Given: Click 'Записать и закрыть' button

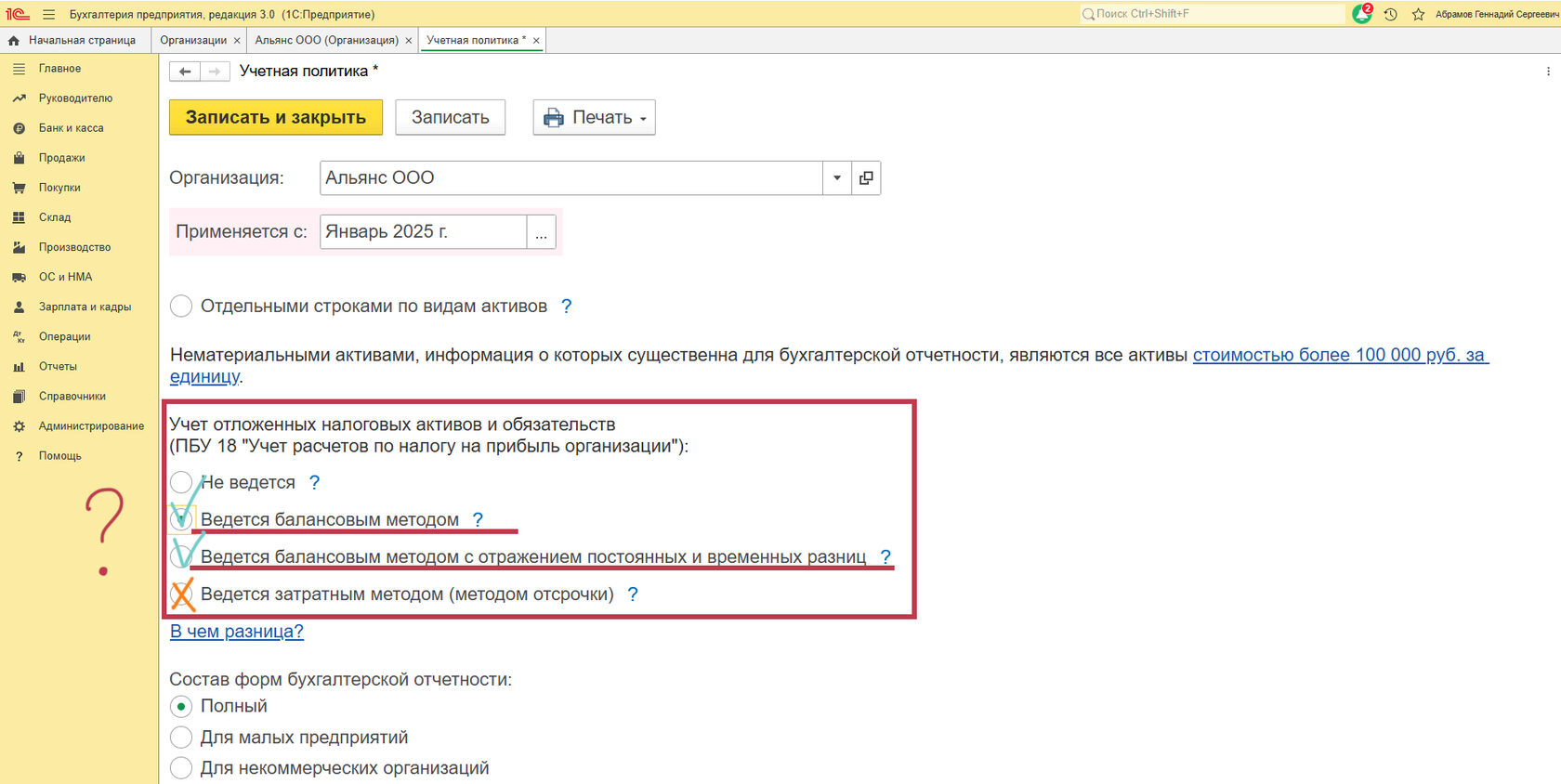Looking at the screenshot, I should (x=276, y=118).
